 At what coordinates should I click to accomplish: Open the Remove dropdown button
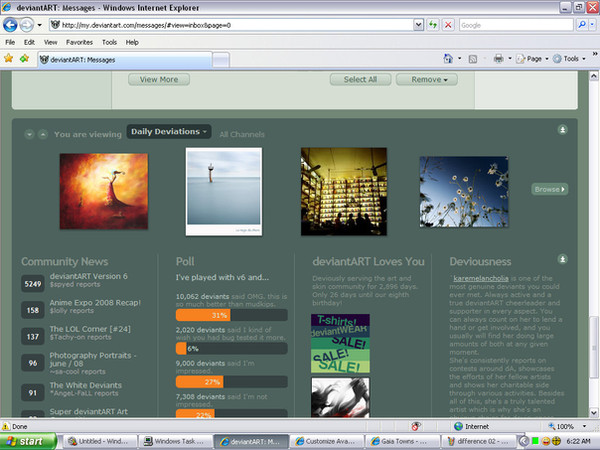tap(427, 80)
